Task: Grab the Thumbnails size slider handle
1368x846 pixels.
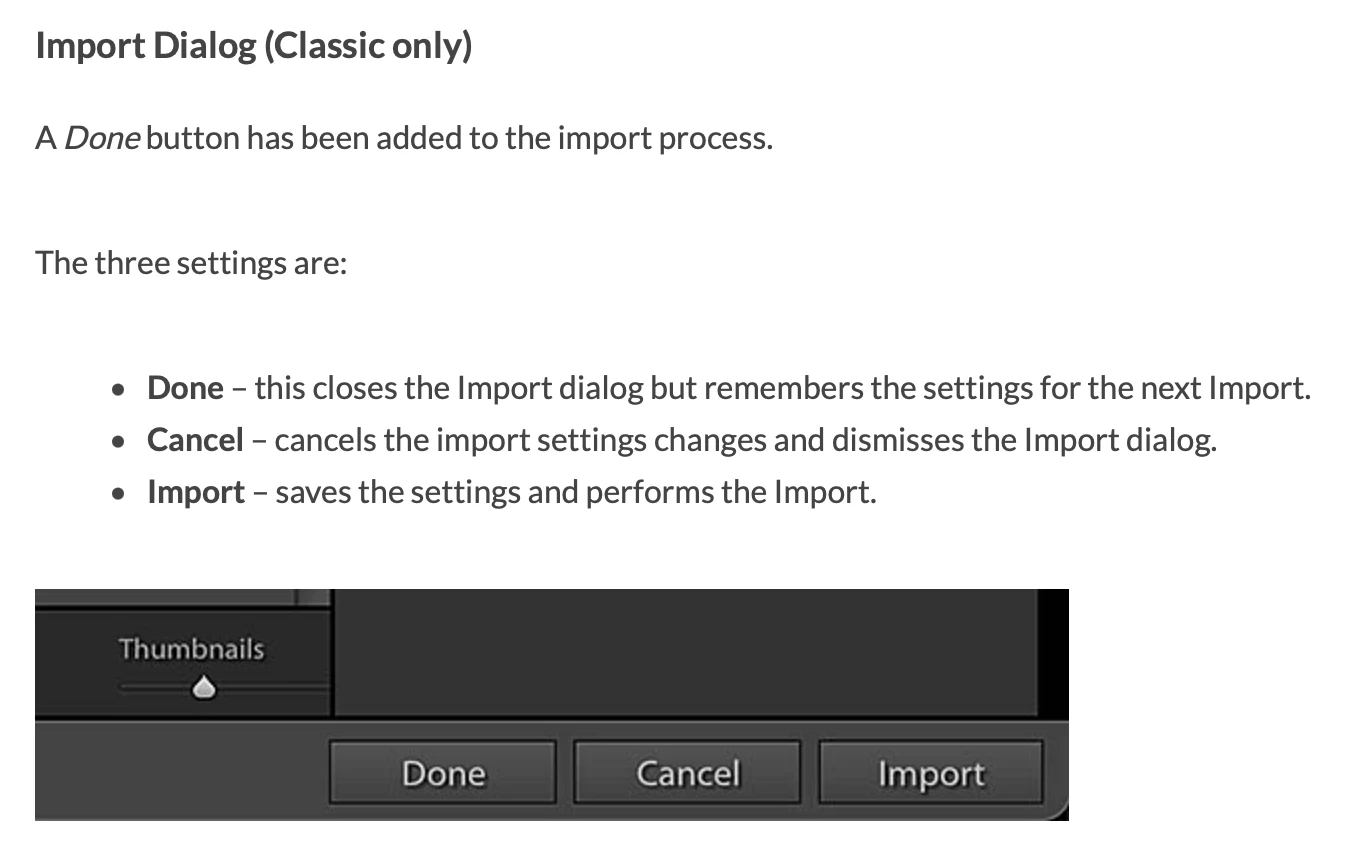Action: click(x=204, y=687)
